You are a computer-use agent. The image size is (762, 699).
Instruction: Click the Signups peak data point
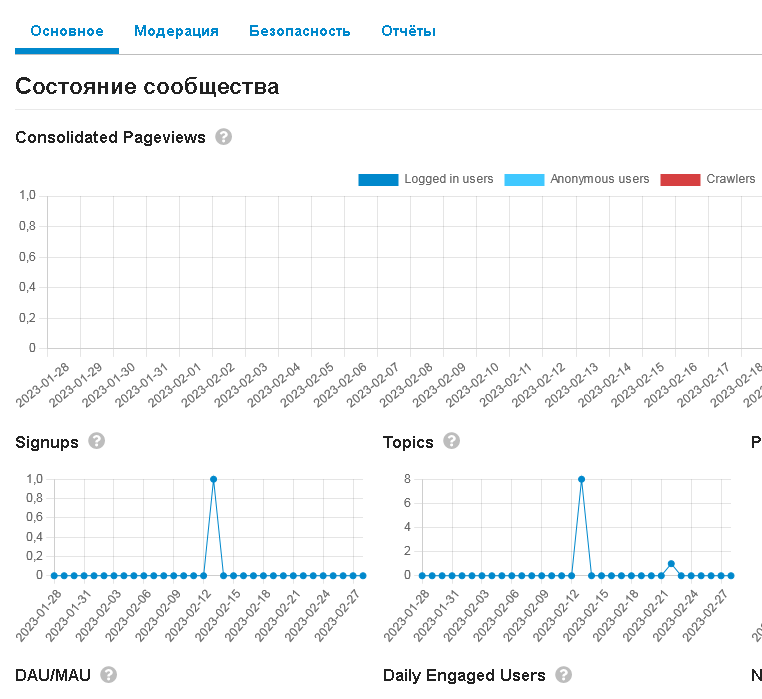[213, 479]
